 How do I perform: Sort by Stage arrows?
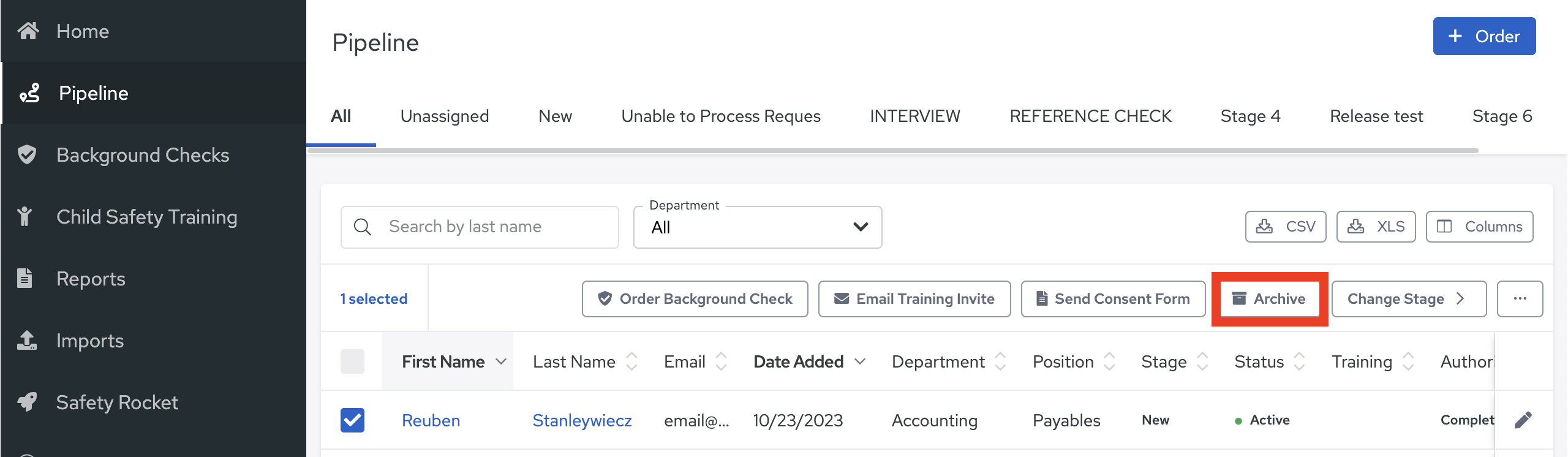pyautogui.click(x=1202, y=361)
